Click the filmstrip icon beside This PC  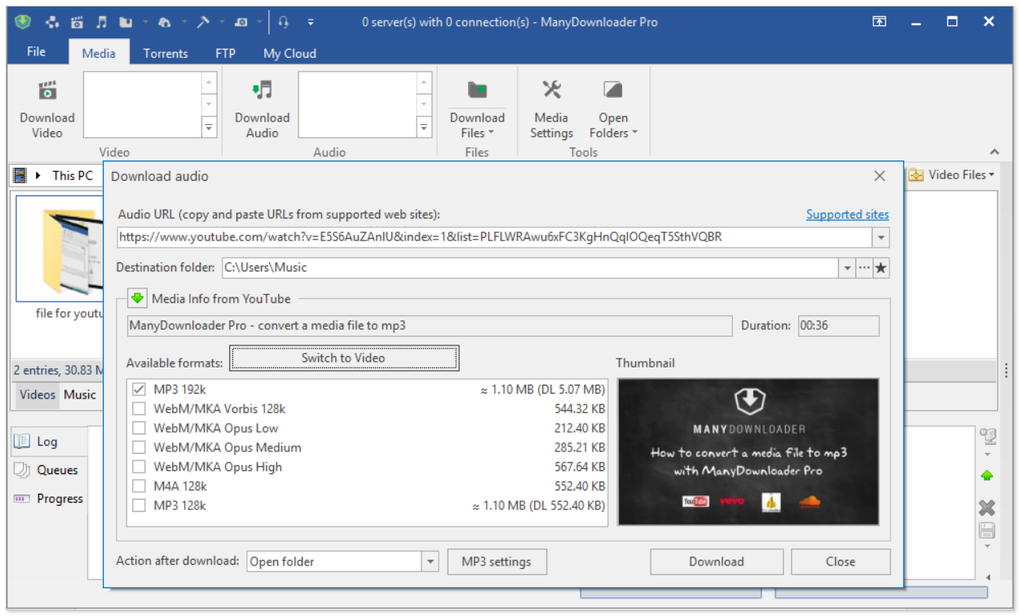(x=20, y=175)
